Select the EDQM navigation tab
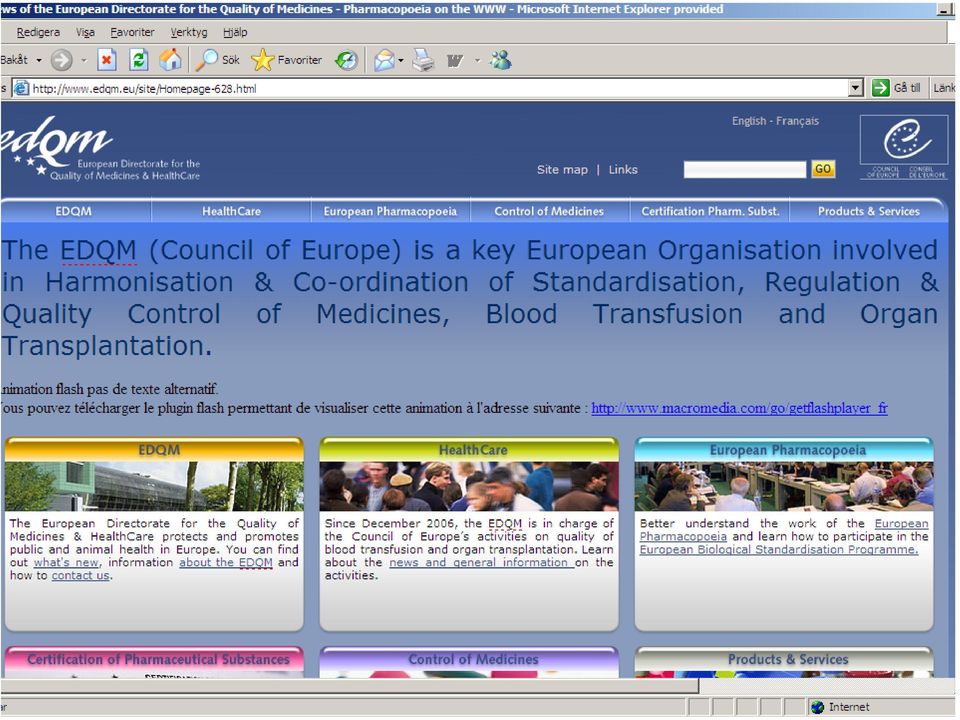Viewport: 960px width, 720px height. (x=73, y=211)
